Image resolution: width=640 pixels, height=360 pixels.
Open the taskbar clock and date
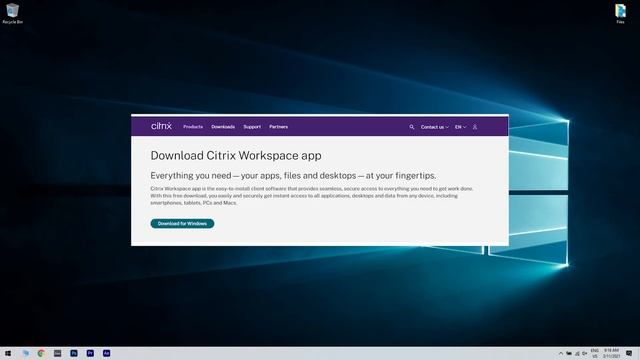[611, 353]
